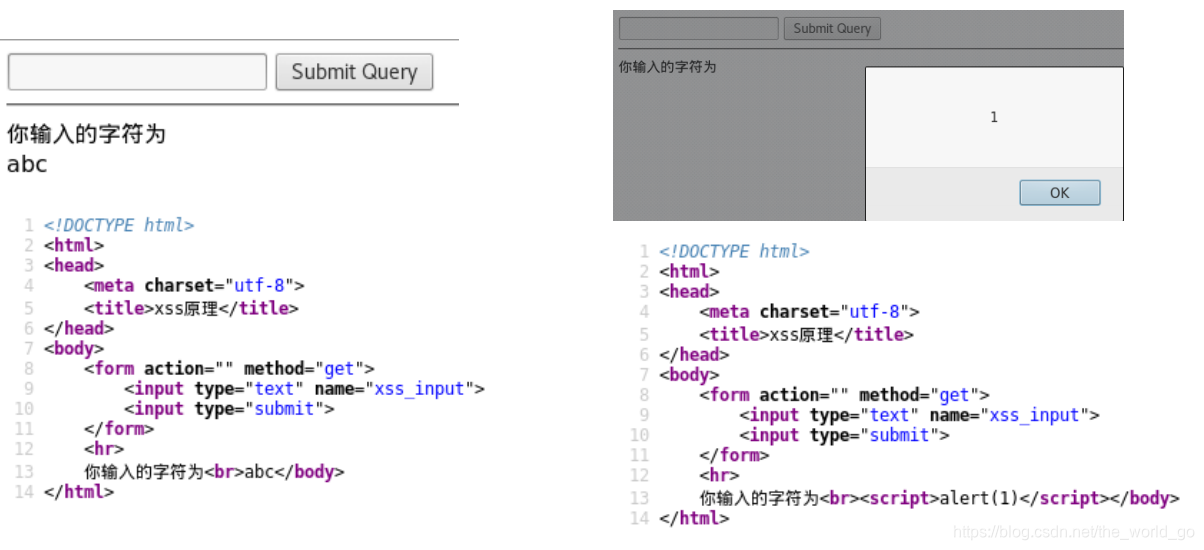The height and width of the screenshot is (550, 1204).
Task: Select the </head> line in left source
Action: [x=79, y=328]
